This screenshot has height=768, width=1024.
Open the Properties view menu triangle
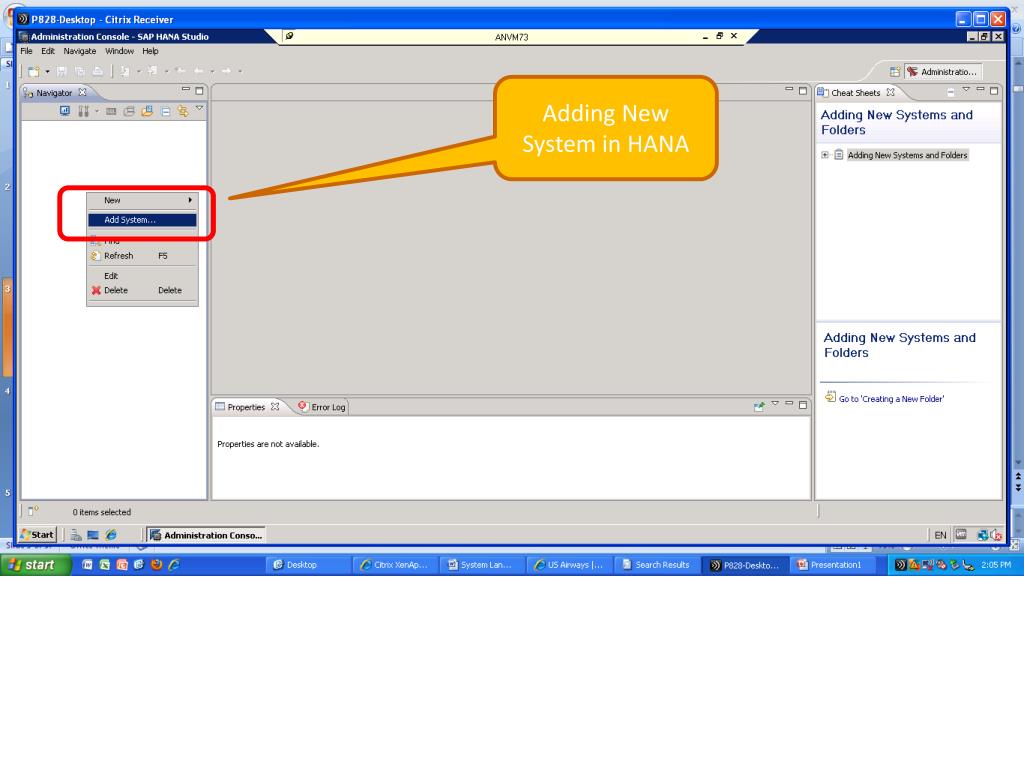coord(775,404)
